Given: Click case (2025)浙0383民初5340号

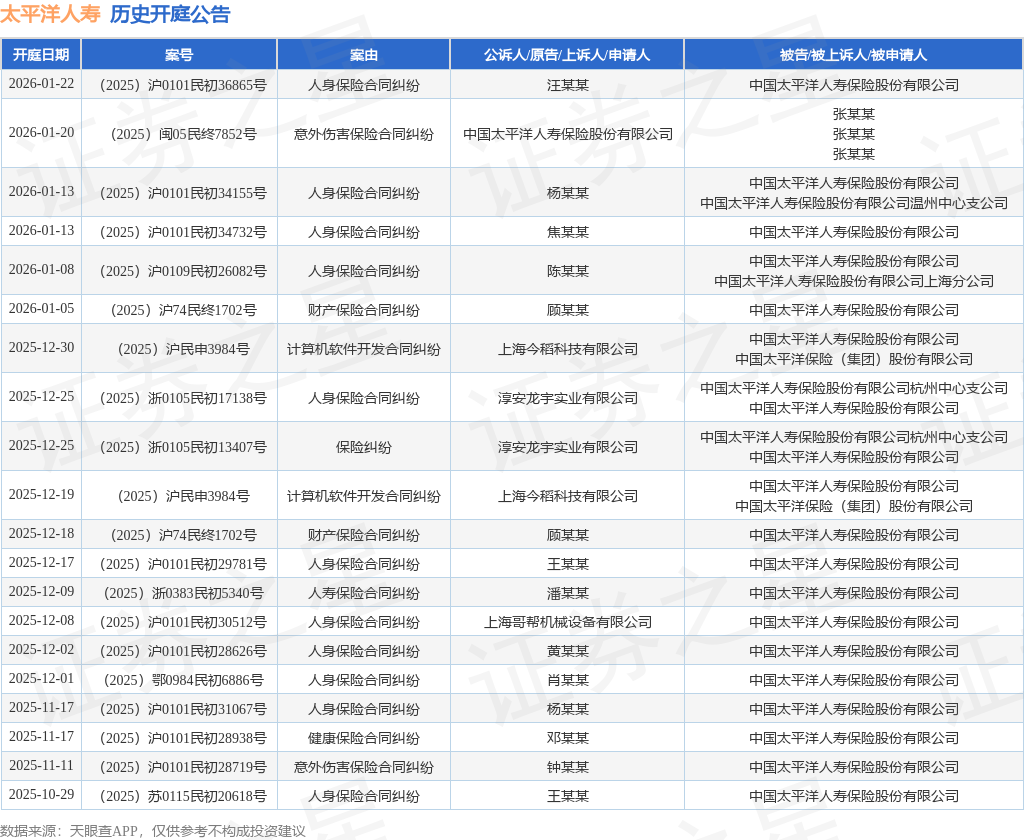Looking at the screenshot, I should point(183,593).
